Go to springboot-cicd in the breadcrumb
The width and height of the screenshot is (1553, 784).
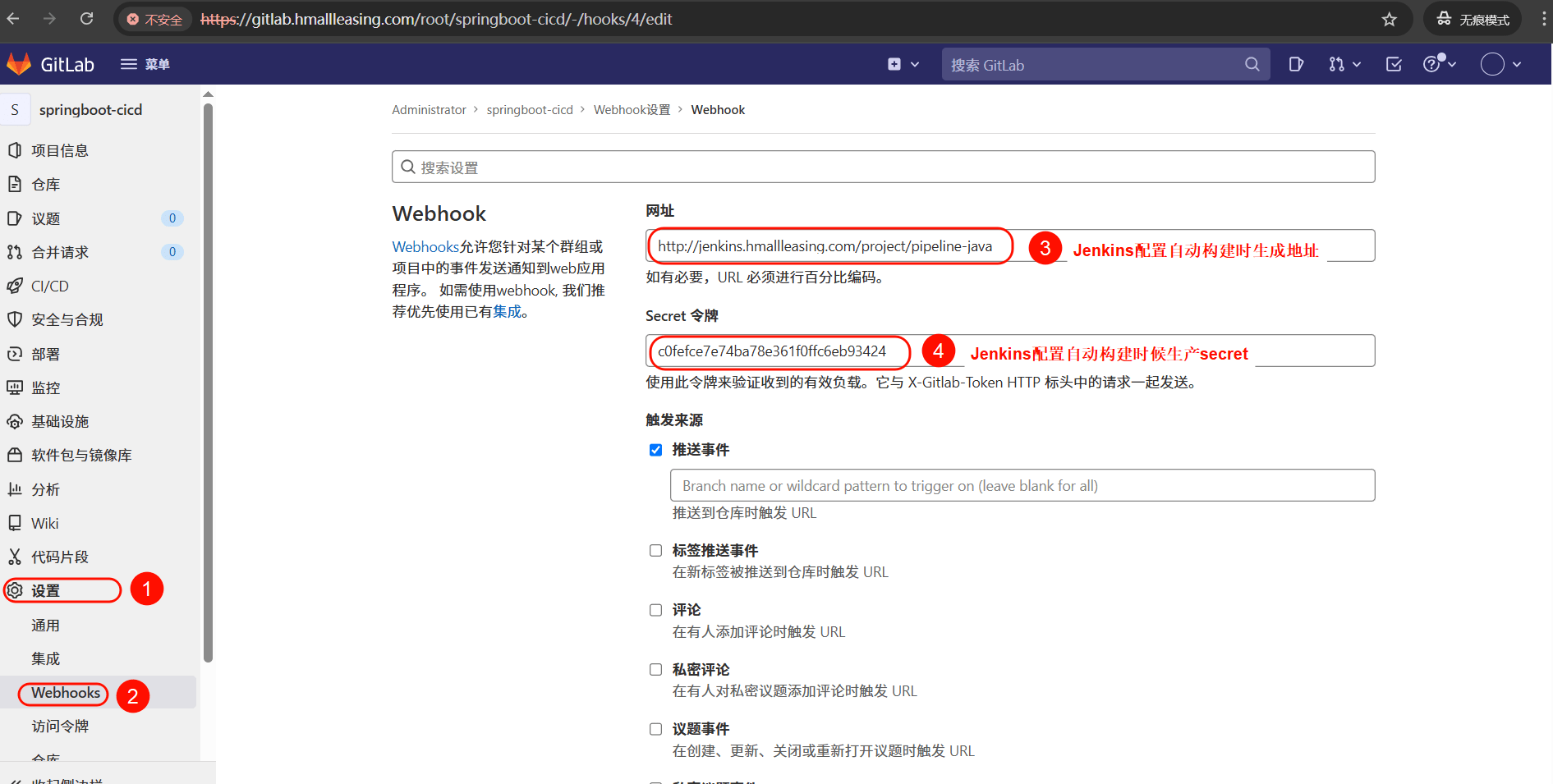pos(529,110)
